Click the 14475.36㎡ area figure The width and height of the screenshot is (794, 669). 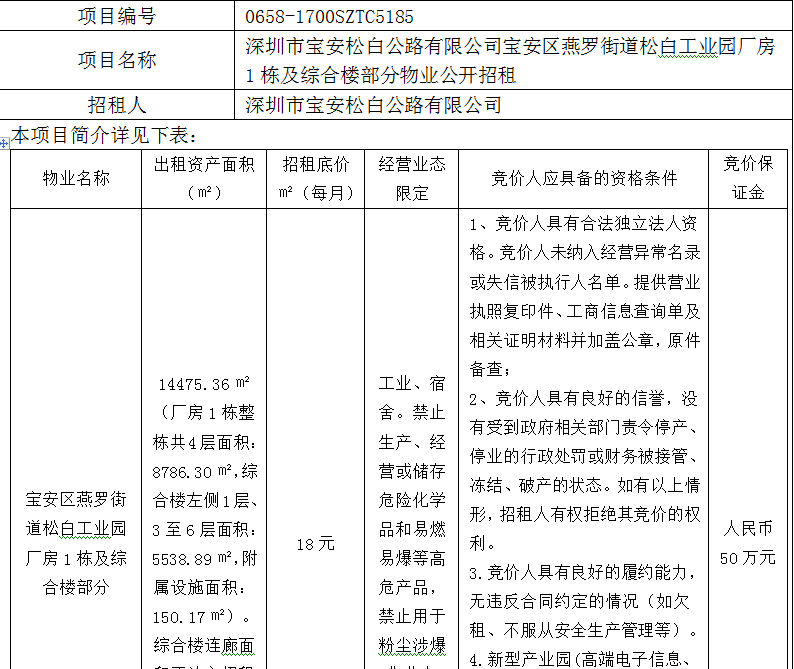tap(204, 384)
